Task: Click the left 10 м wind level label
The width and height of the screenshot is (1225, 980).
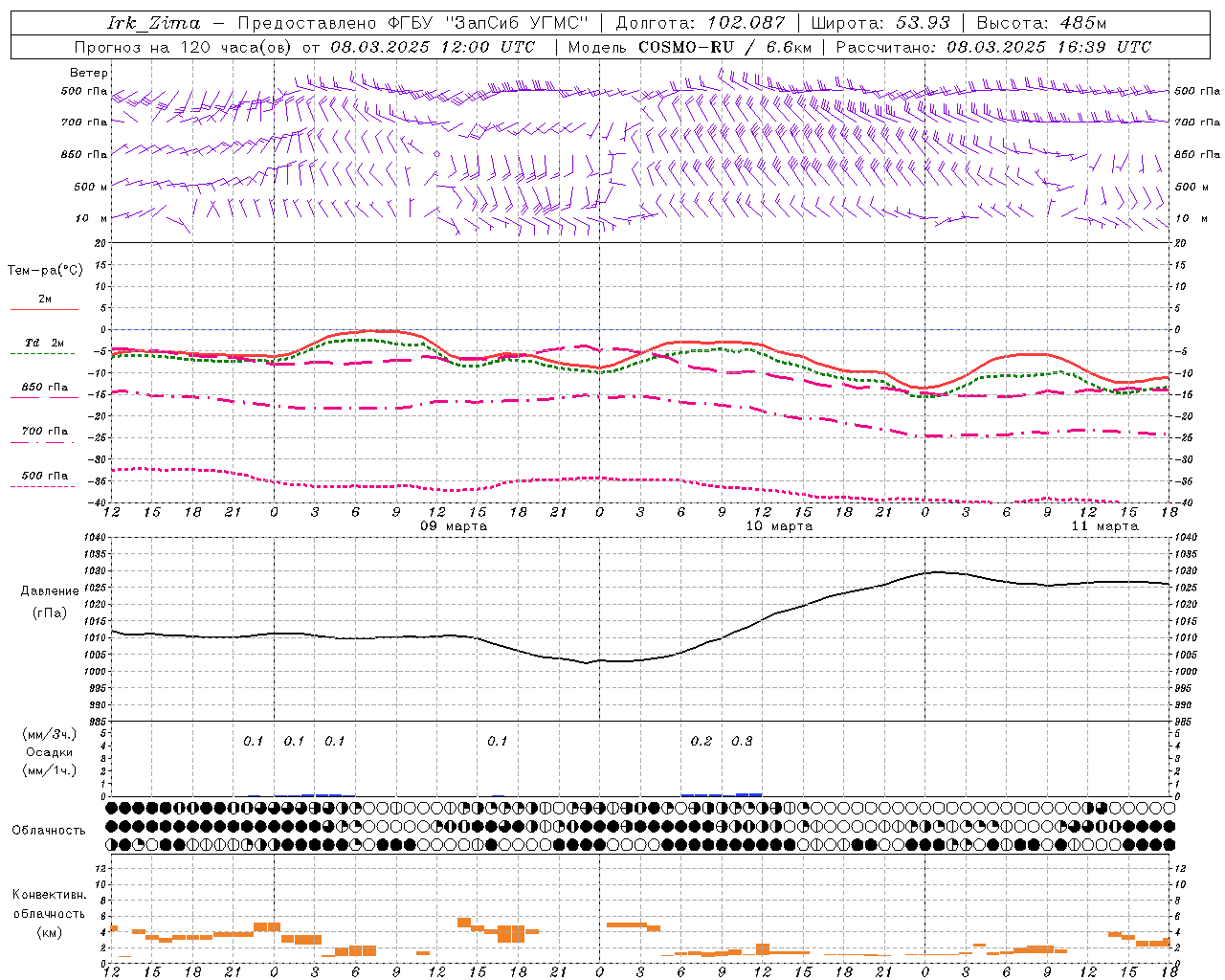Action: click(x=92, y=218)
